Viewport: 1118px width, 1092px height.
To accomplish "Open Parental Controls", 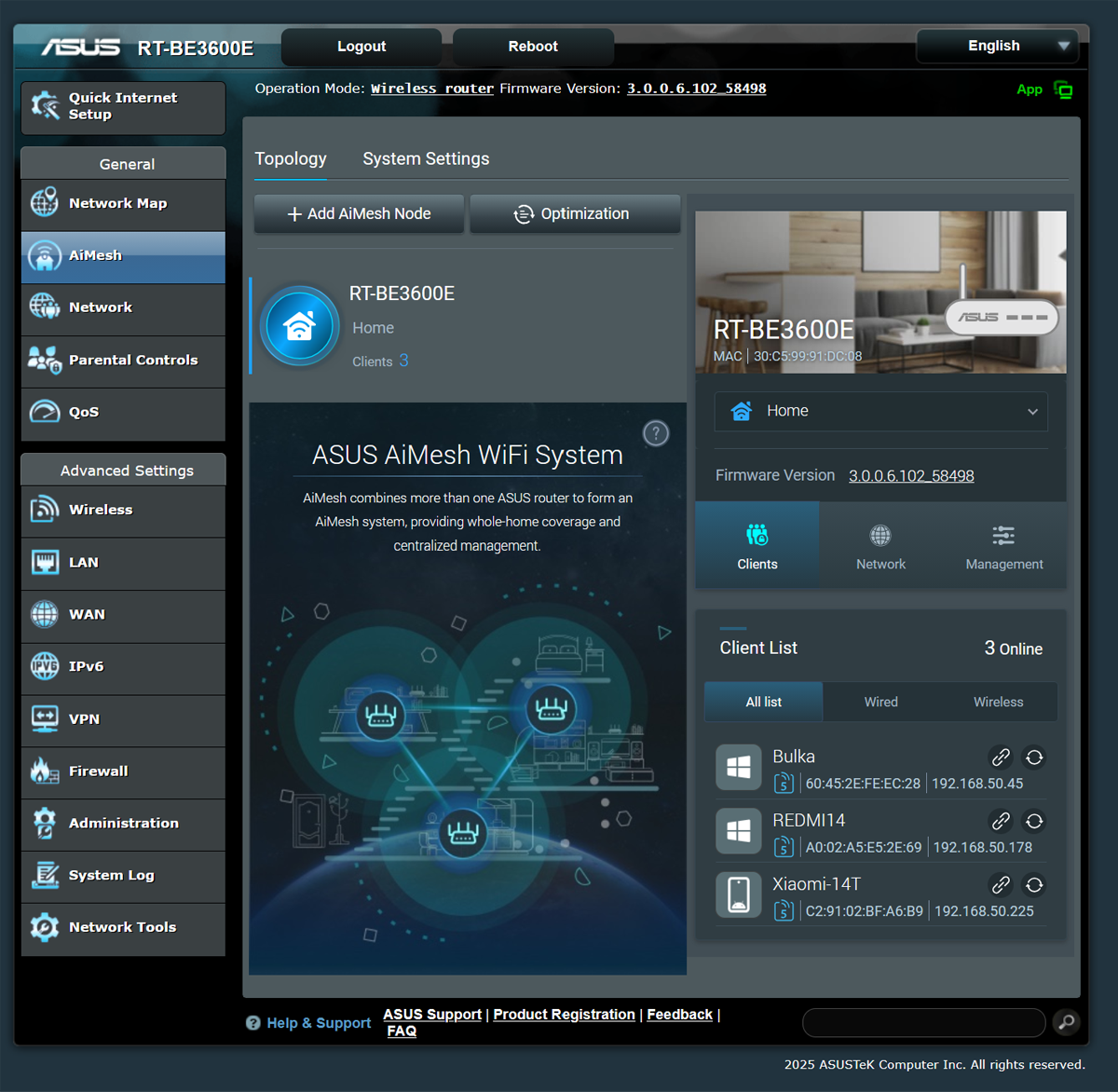I will click(123, 361).
